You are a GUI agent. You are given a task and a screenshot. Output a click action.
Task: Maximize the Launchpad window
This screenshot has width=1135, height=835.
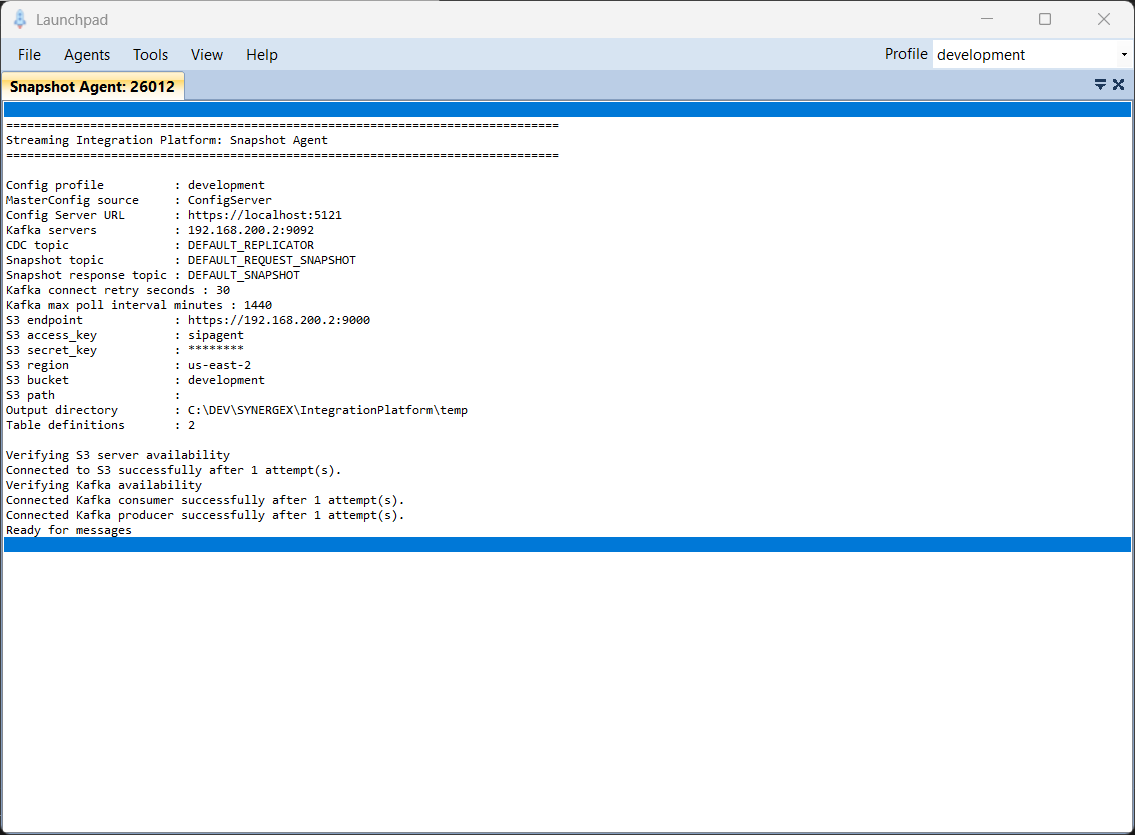click(x=1045, y=20)
